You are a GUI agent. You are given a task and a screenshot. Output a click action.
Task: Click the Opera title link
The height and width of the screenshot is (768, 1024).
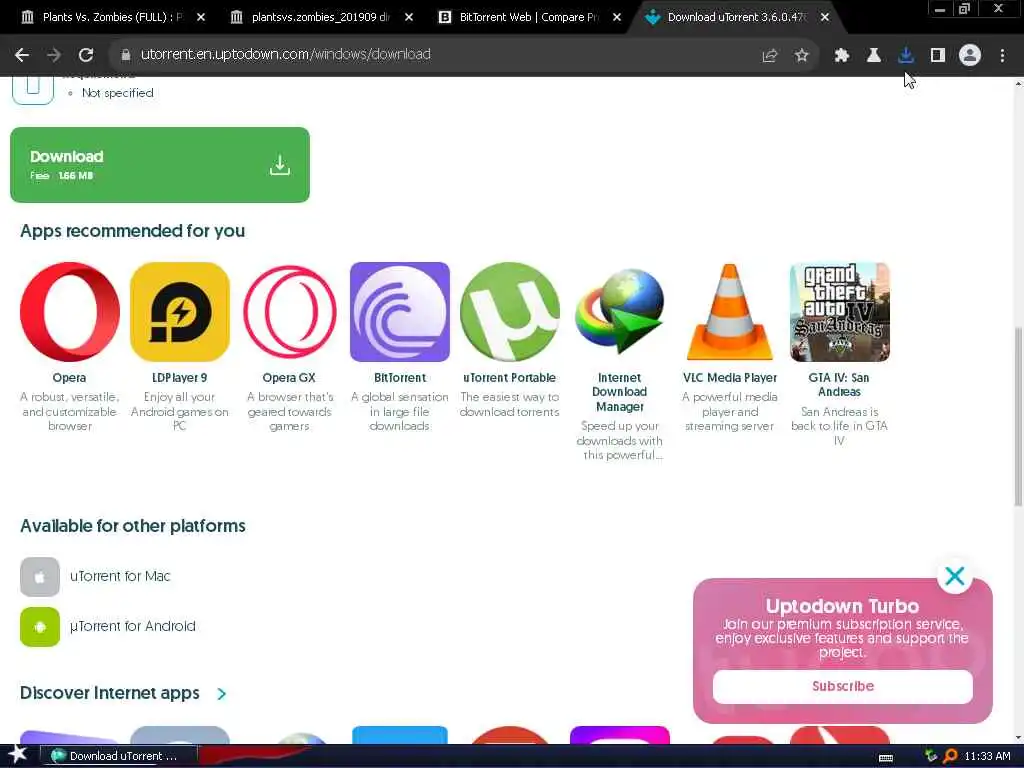69,377
